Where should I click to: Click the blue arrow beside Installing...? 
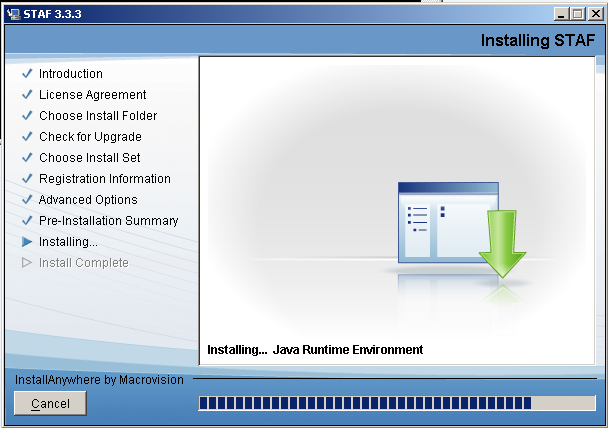(27, 242)
